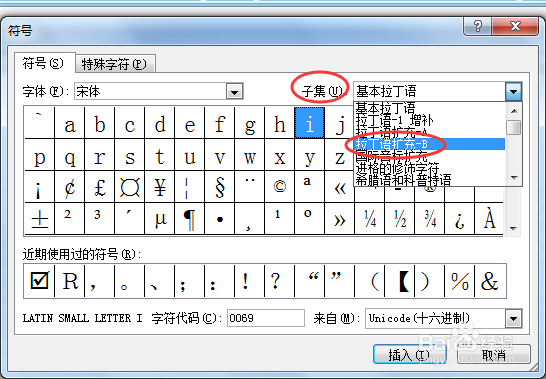Choose the inverted question mark ¿

[x=460, y=219]
